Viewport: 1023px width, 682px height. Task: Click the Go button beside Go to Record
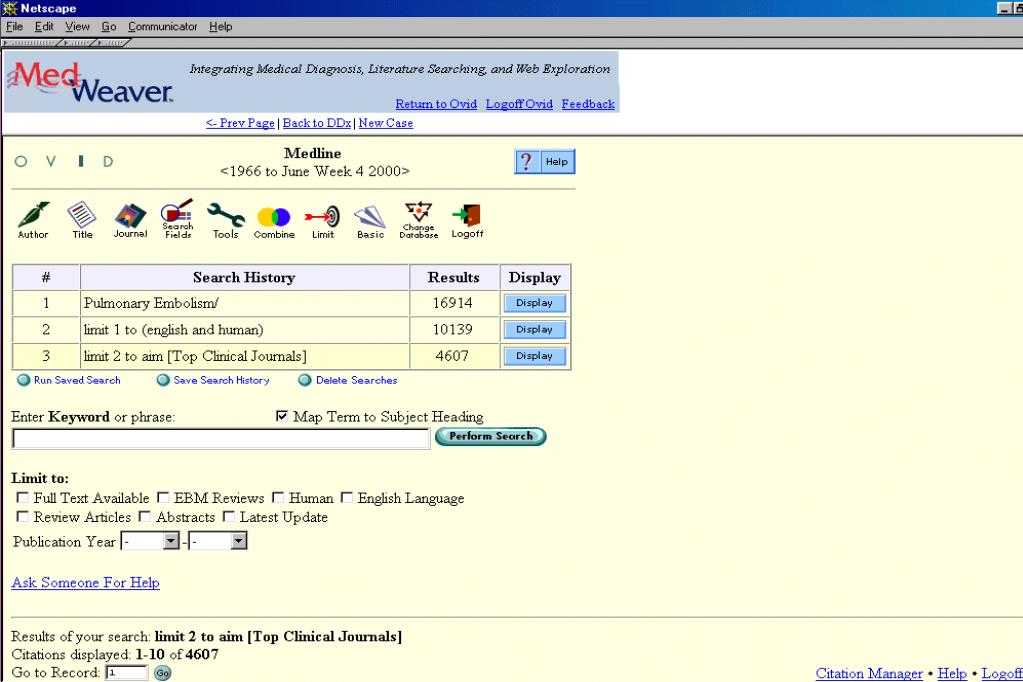[x=162, y=673]
